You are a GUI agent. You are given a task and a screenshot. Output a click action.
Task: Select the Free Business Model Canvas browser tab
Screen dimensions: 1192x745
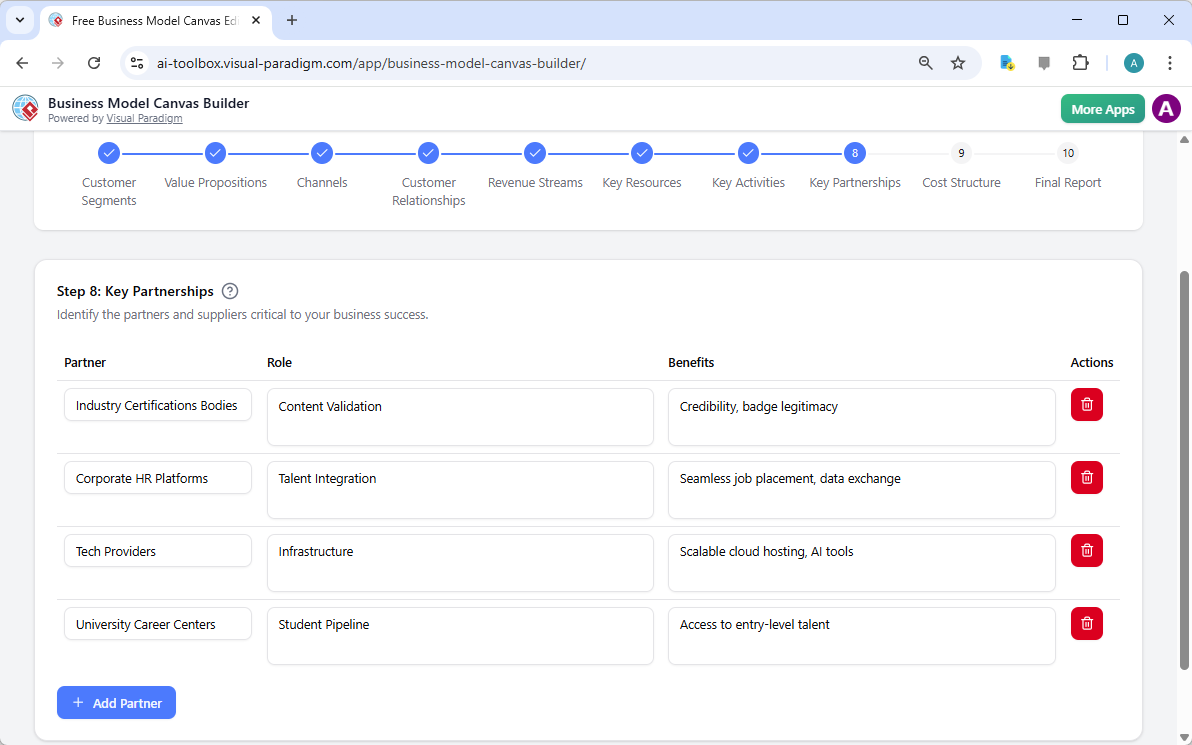coord(150,20)
